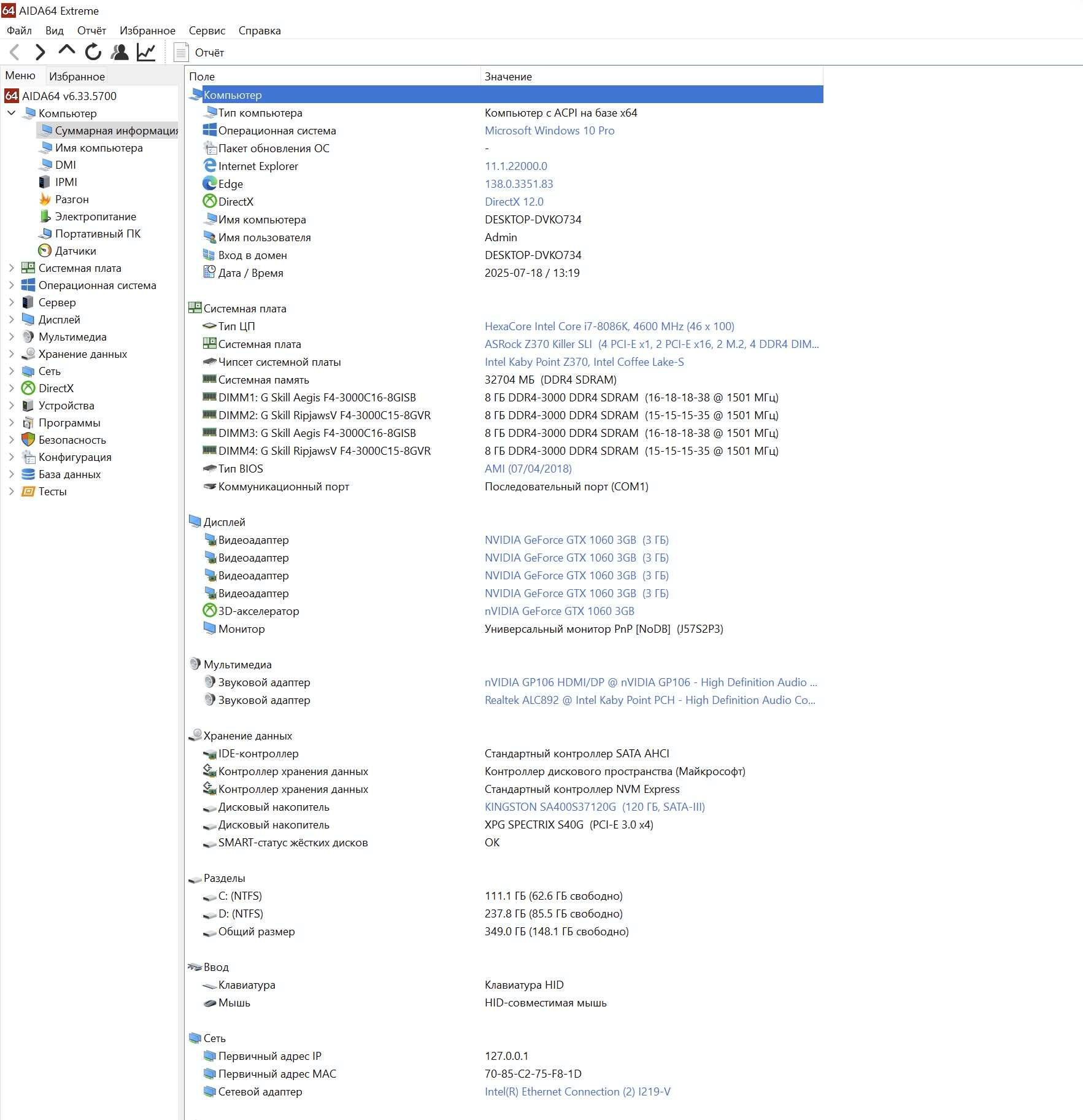Image resolution: width=1083 pixels, height=1120 pixels.
Task: Collapse the Компьютер tree node
Action: point(11,113)
